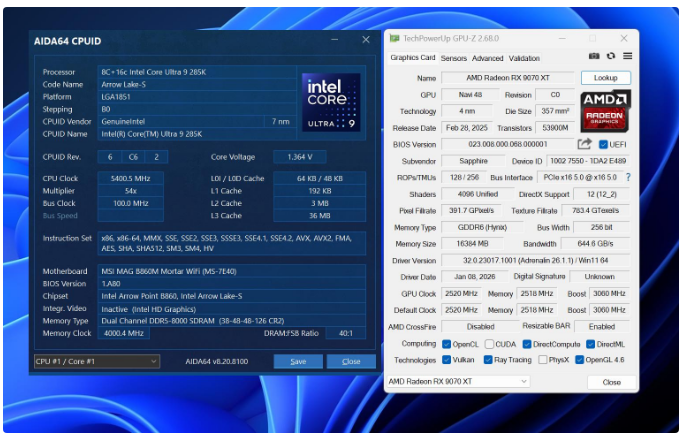Image resolution: width=683 pixels, height=439 pixels.
Task: Toggle the UEFI checkbox
Action: tap(602, 144)
